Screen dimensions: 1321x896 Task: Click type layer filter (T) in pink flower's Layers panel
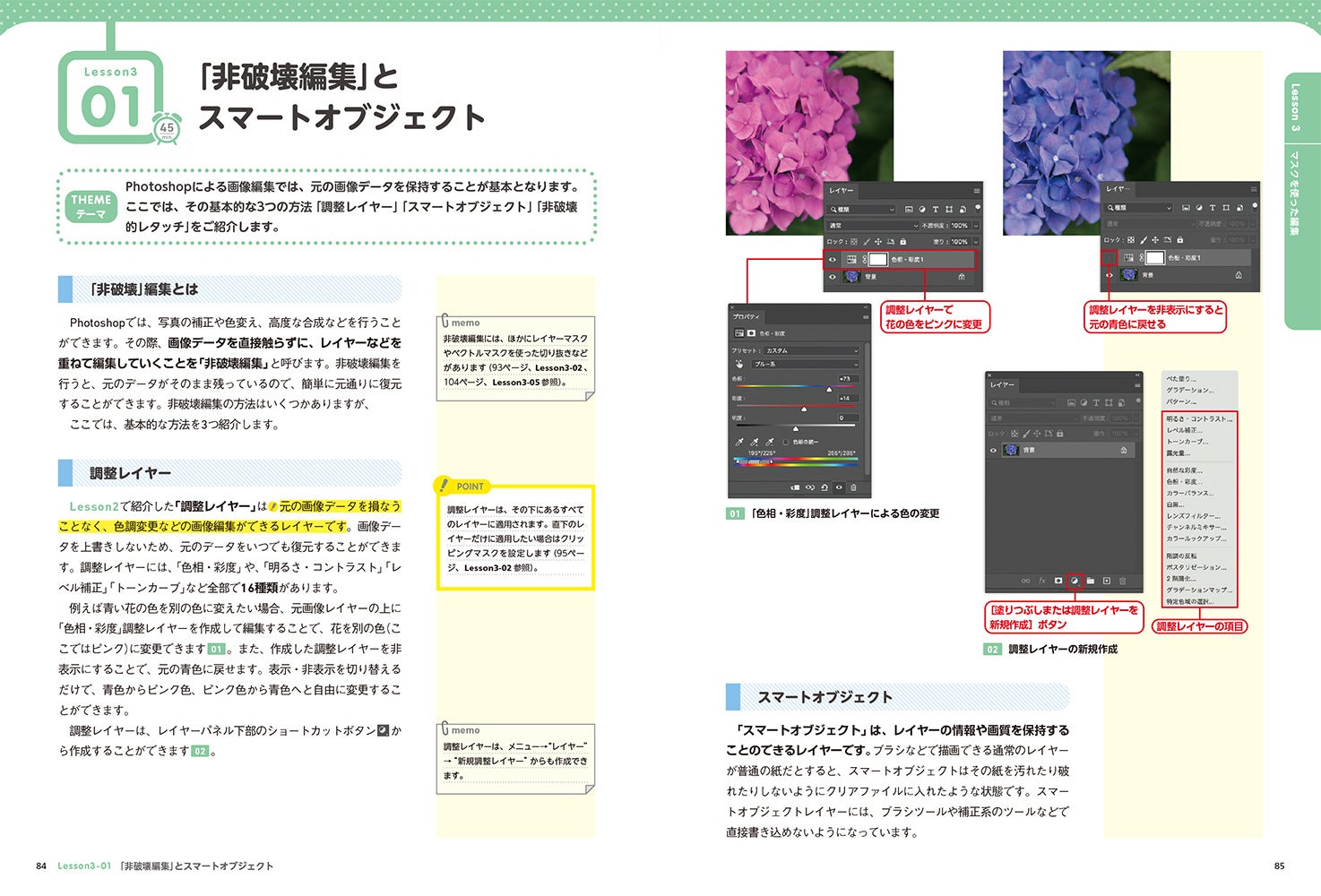coord(936,210)
